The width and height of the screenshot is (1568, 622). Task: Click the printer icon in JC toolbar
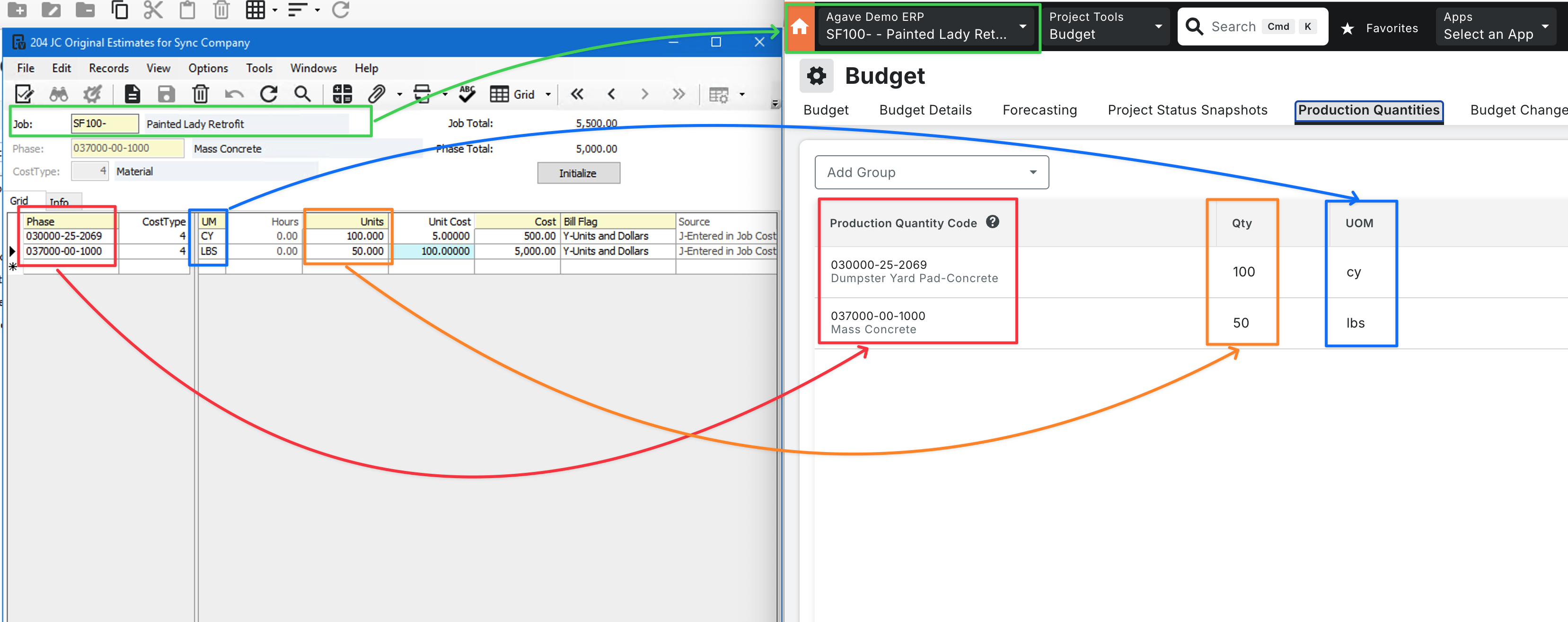point(422,94)
